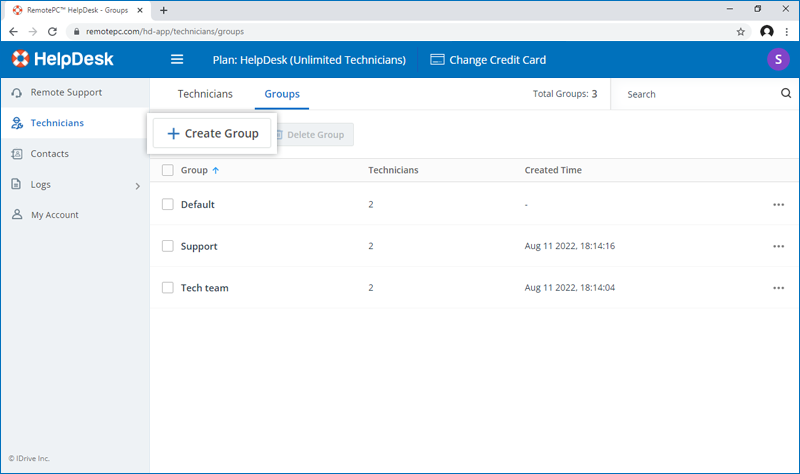Image resolution: width=800 pixels, height=474 pixels.
Task: Click the Change Credit Card link
Action: pyautogui.click(x=488, y=59)
